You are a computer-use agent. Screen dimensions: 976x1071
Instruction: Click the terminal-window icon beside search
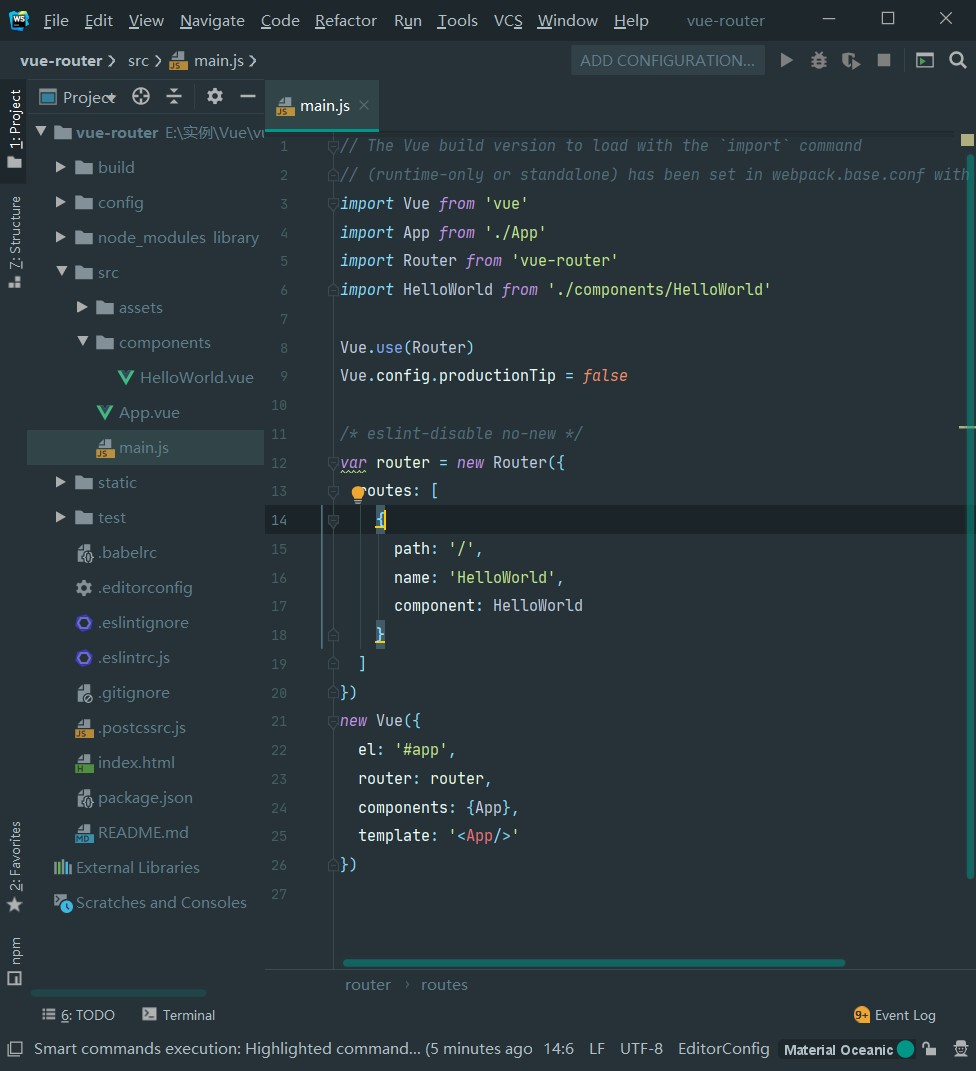925,61
